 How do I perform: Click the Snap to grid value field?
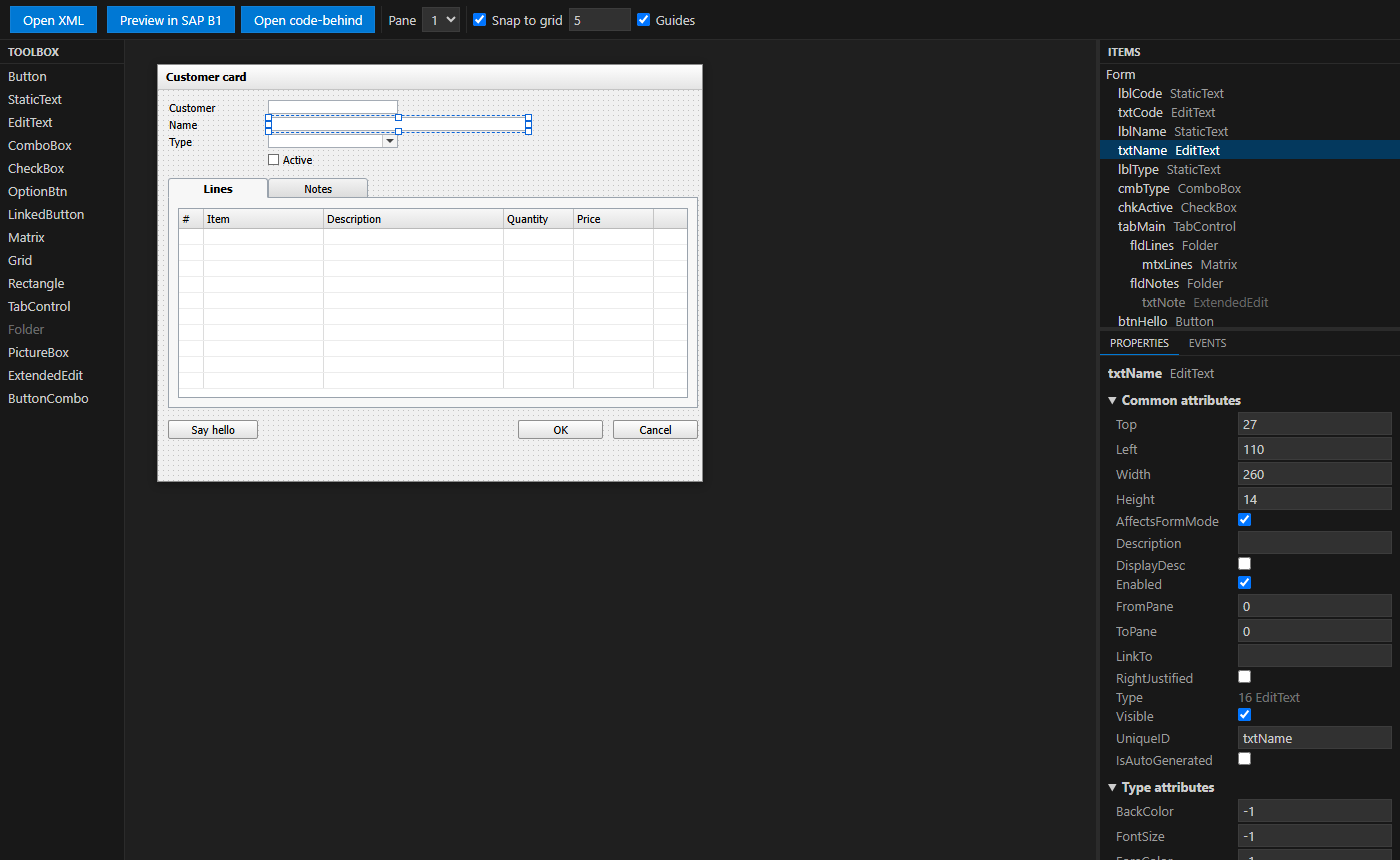[x=600, y=20]
